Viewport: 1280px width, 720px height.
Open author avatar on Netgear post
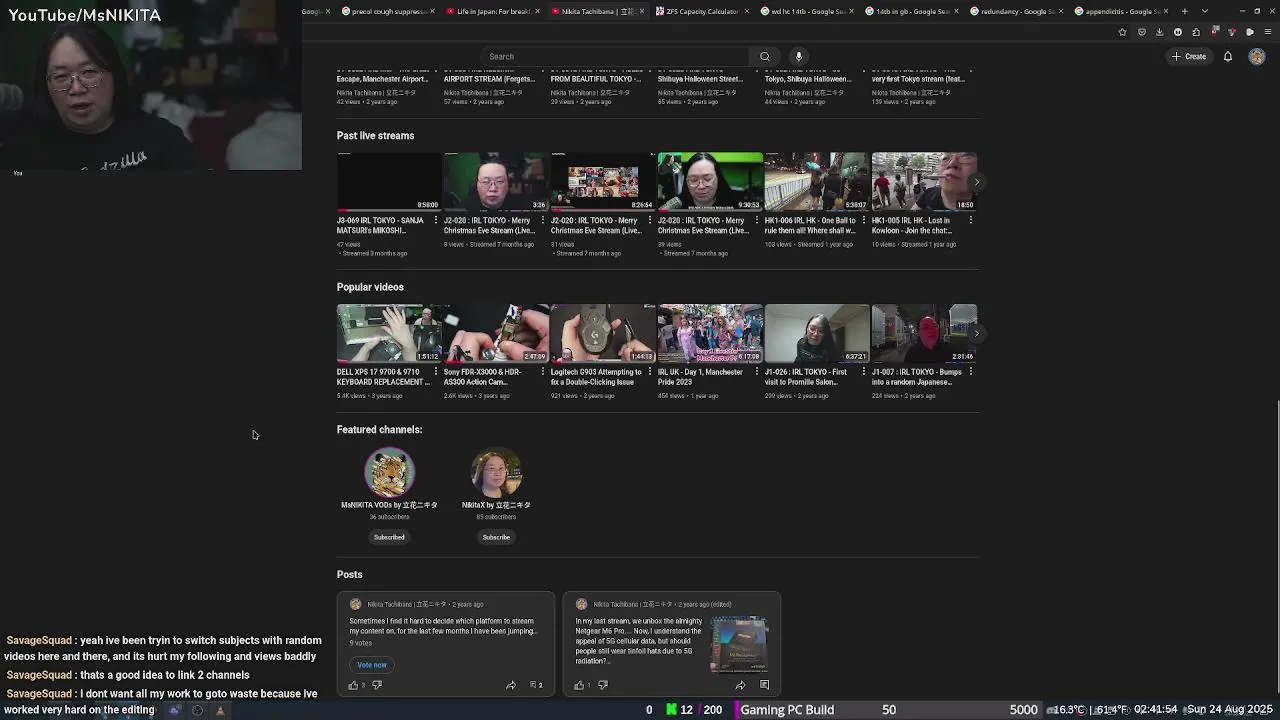point(581,604)
